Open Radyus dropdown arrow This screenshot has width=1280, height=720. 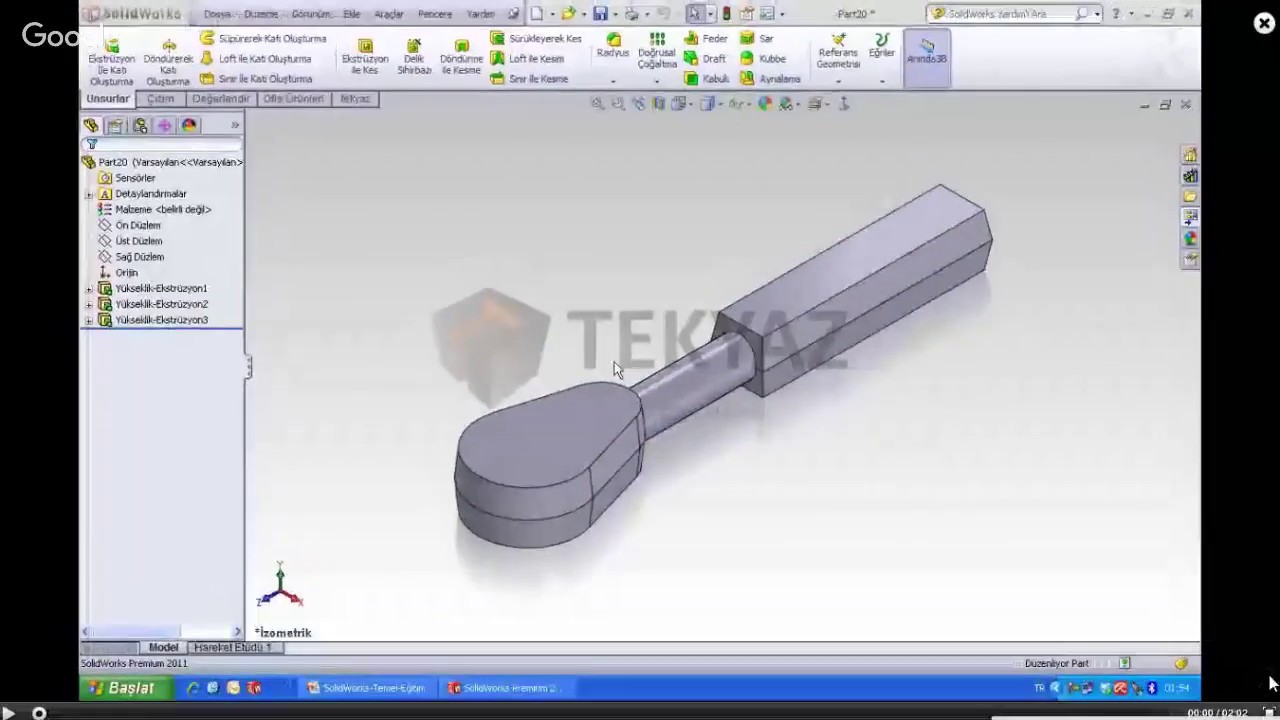coord(613,81)
